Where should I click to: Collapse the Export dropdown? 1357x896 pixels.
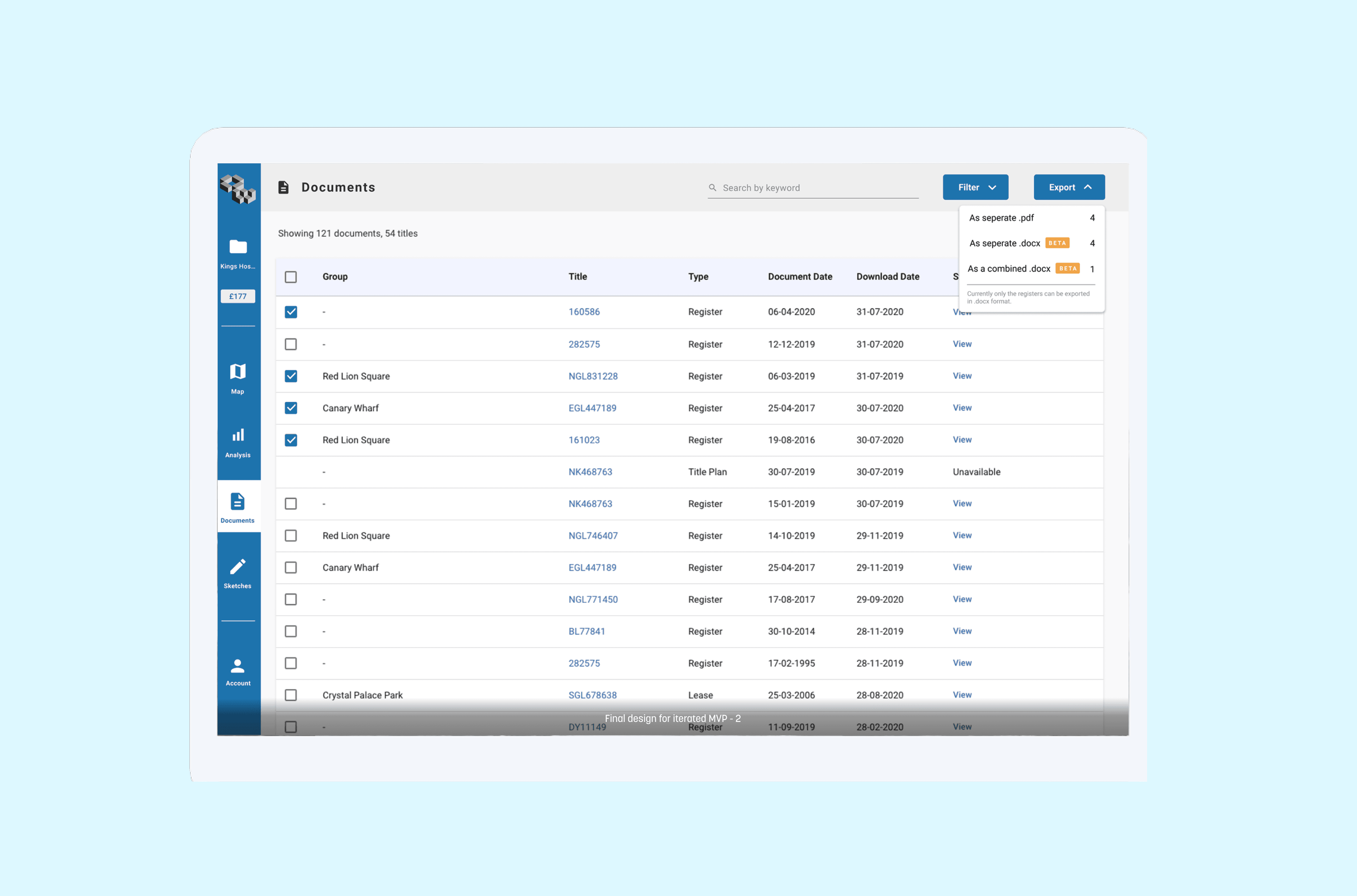click(1069, 187)
